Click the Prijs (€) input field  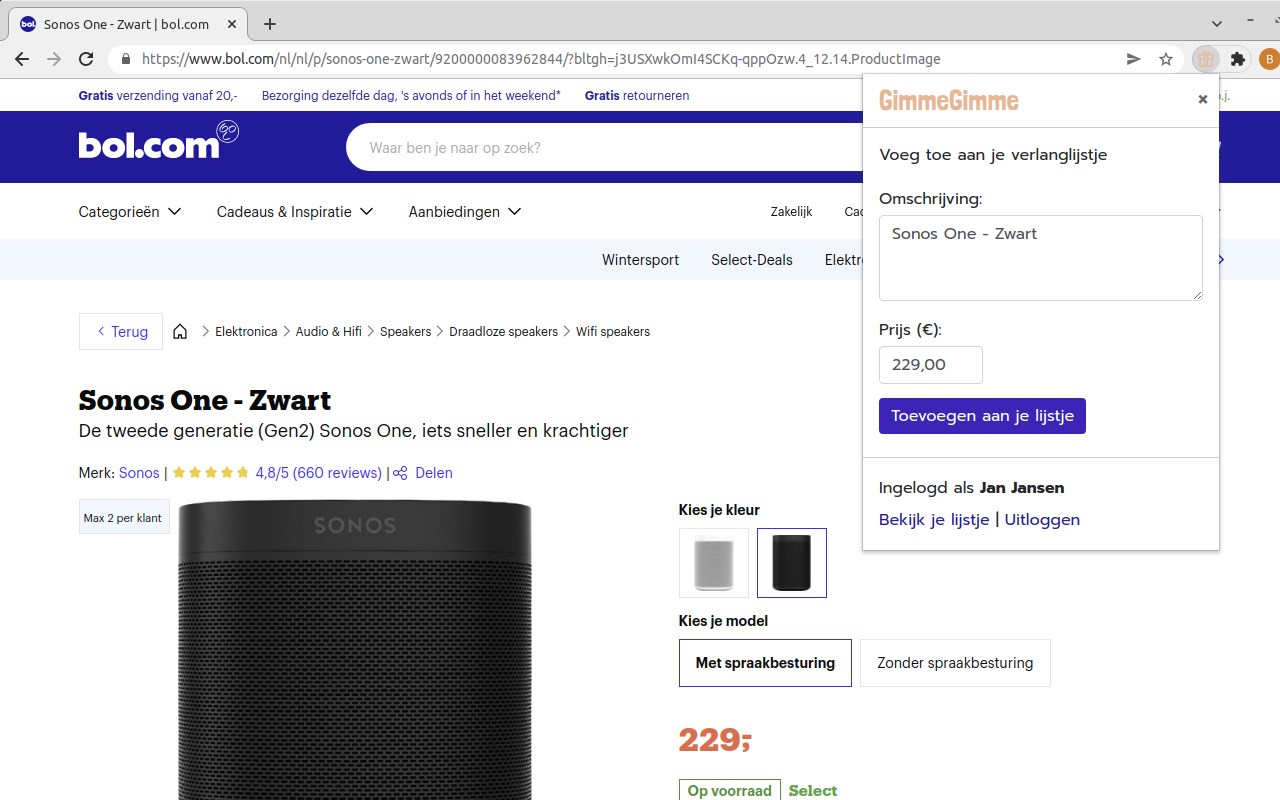click(931, 365)
